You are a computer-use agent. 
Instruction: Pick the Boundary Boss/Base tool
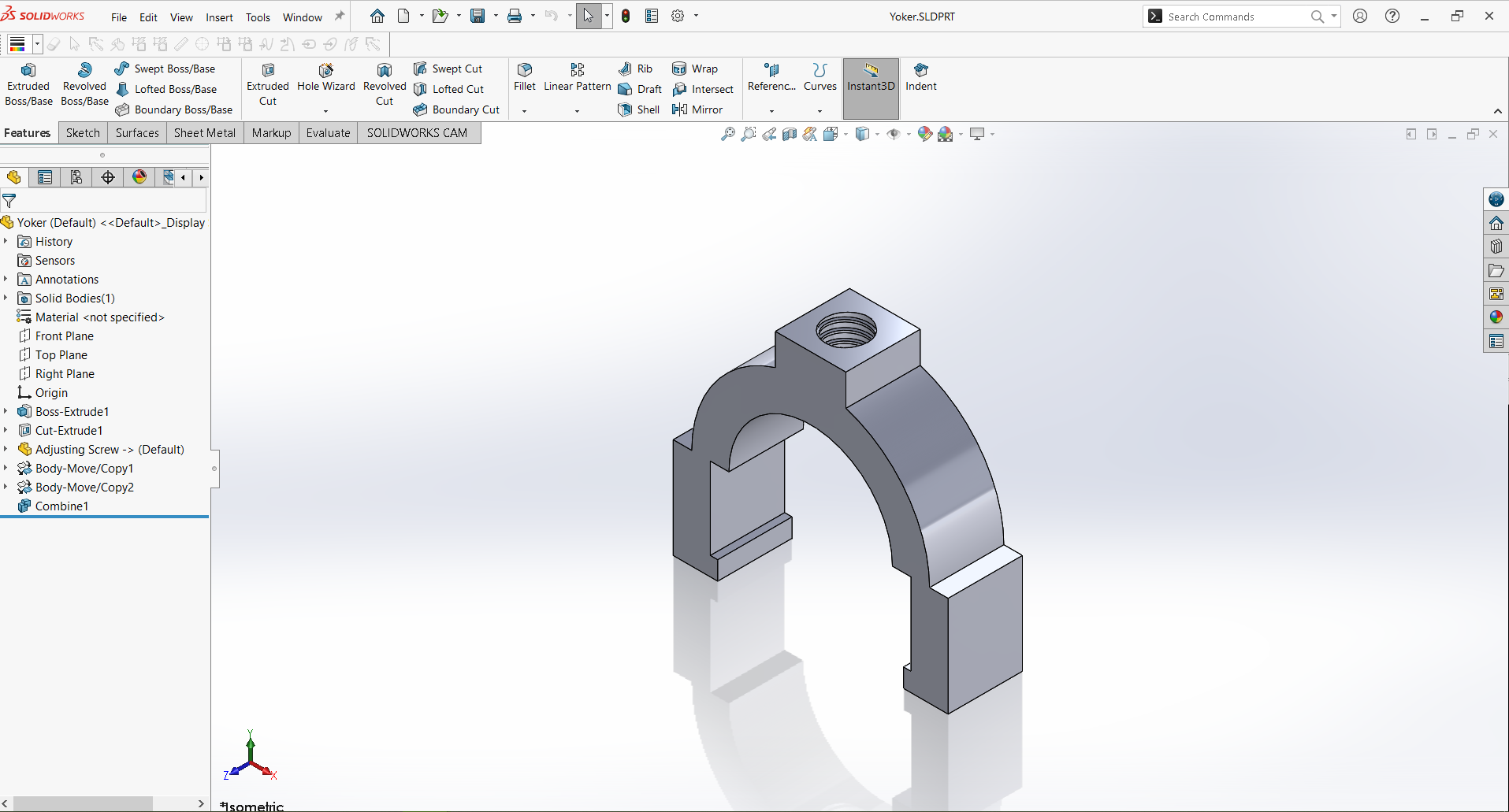tap(173, 109)
